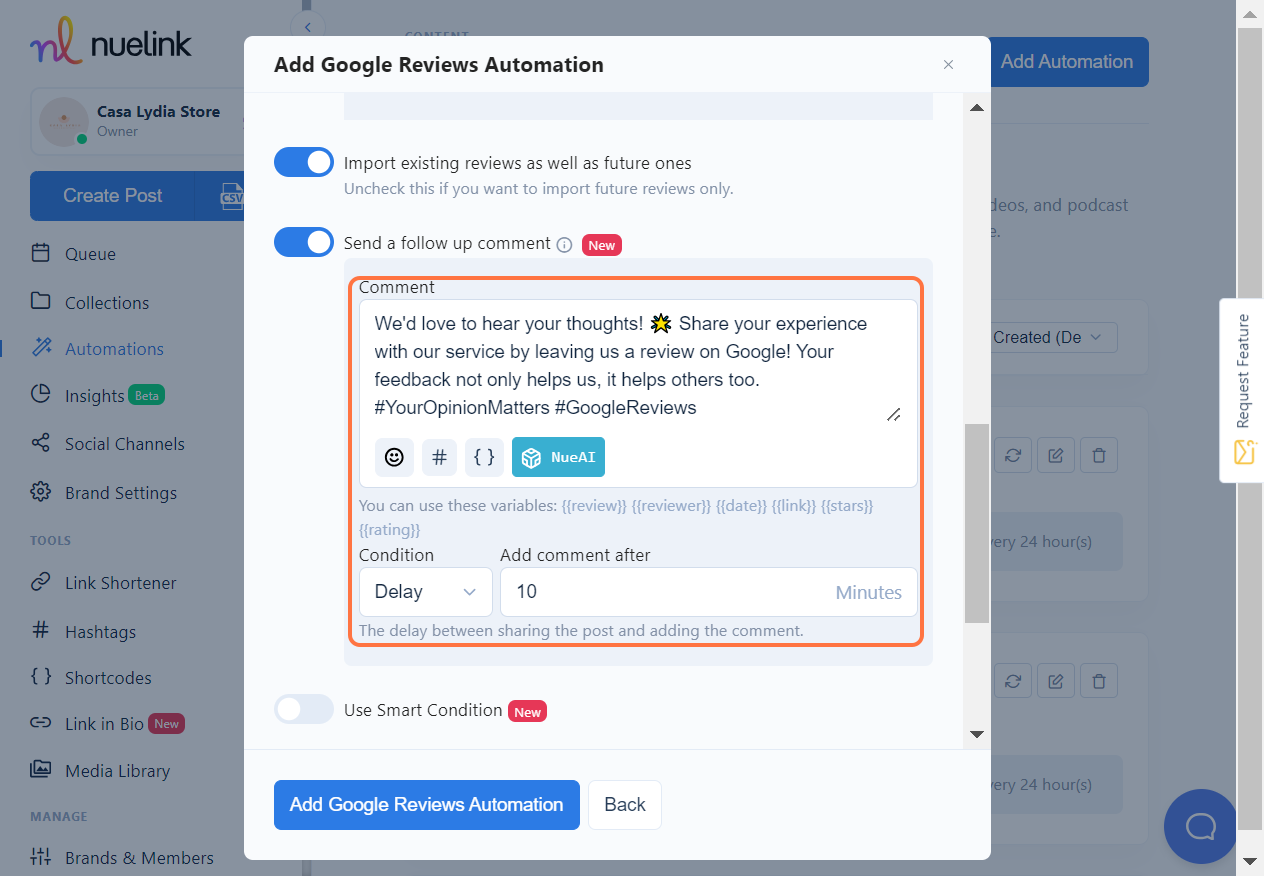Click the Social Channels share icon

point(41,443)
